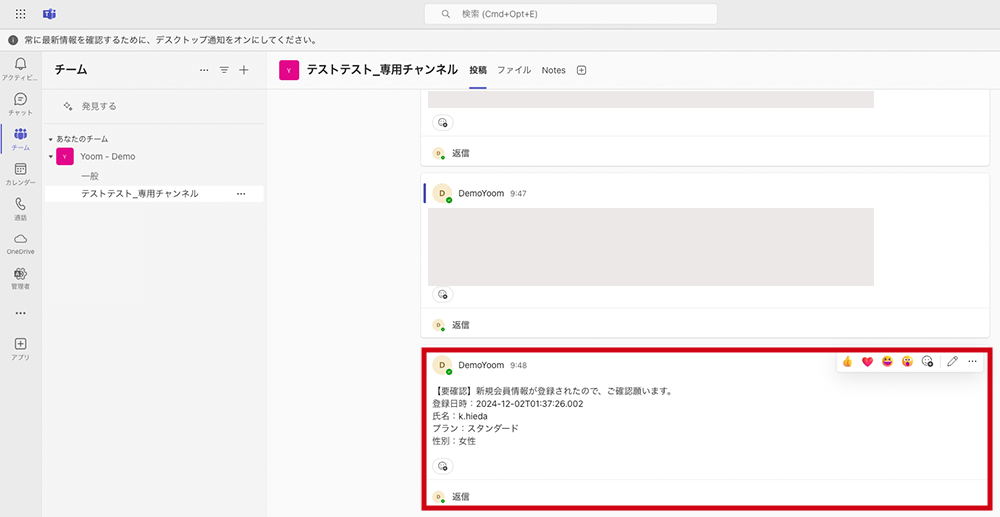This screenshot has width=1000, height=517.
Task: Open カレンダー in the sidebar
Action: tap(20, 174)
